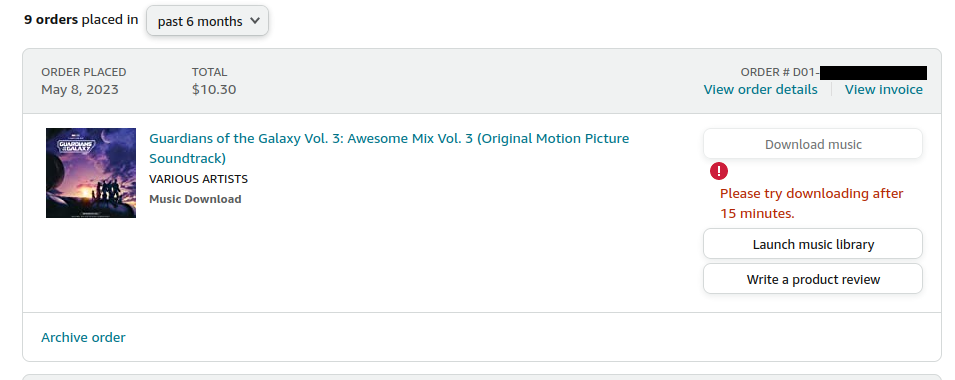
Task: Click the red exclamation error icon
Action: (719, 171)
